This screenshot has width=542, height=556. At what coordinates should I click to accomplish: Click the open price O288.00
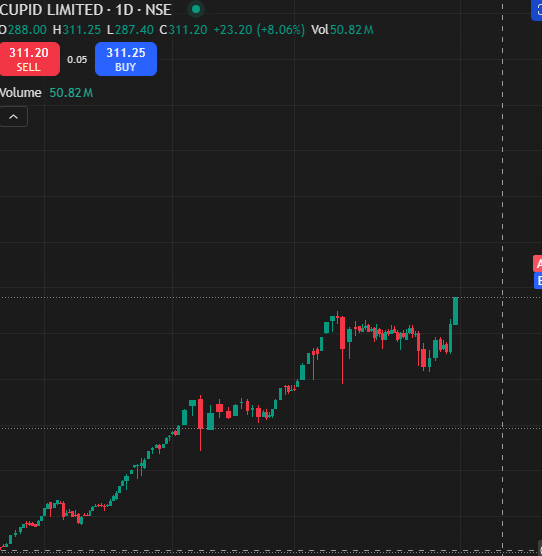(23, 30)
